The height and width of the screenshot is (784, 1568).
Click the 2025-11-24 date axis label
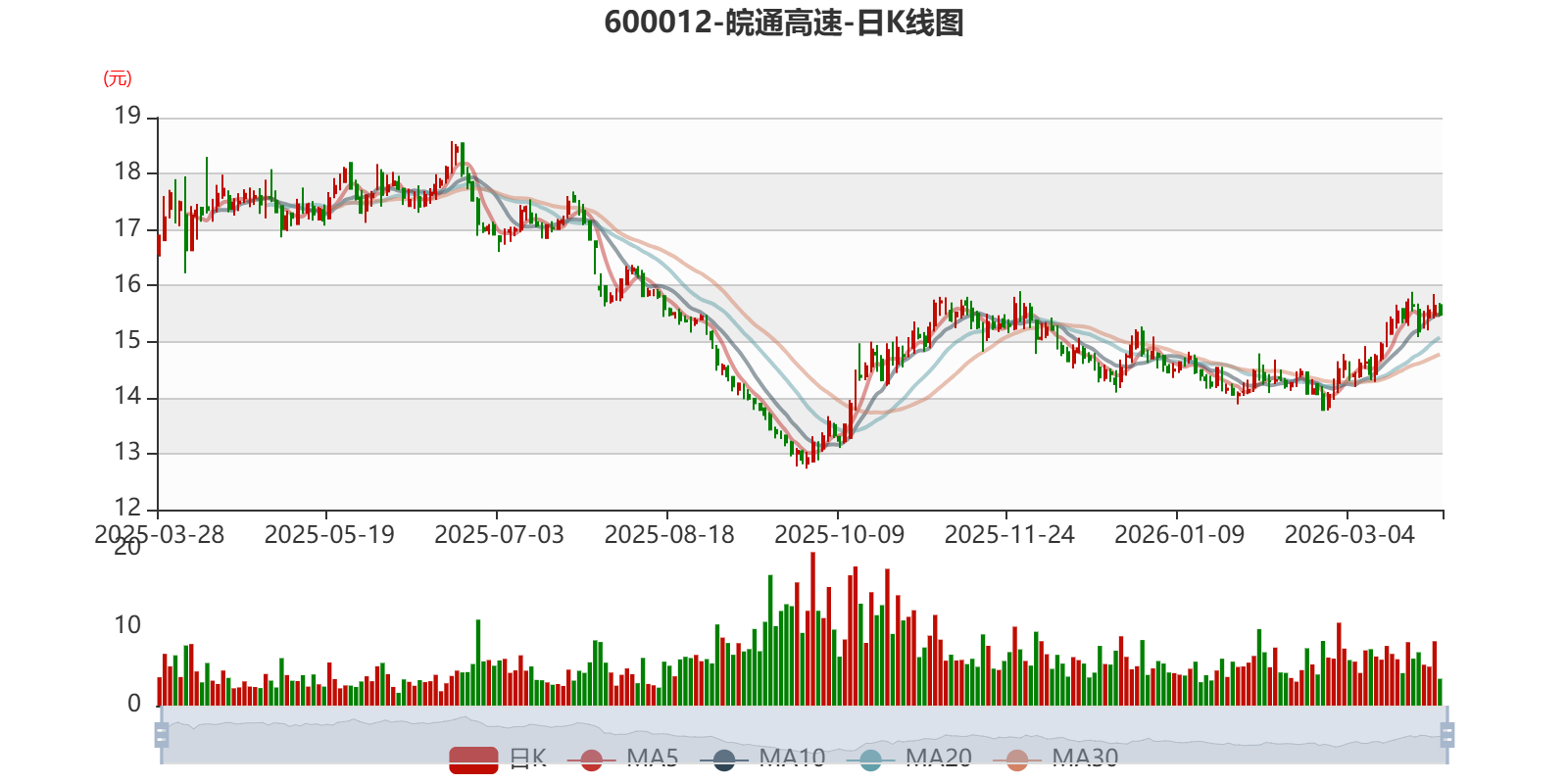tap(1009, 534)
